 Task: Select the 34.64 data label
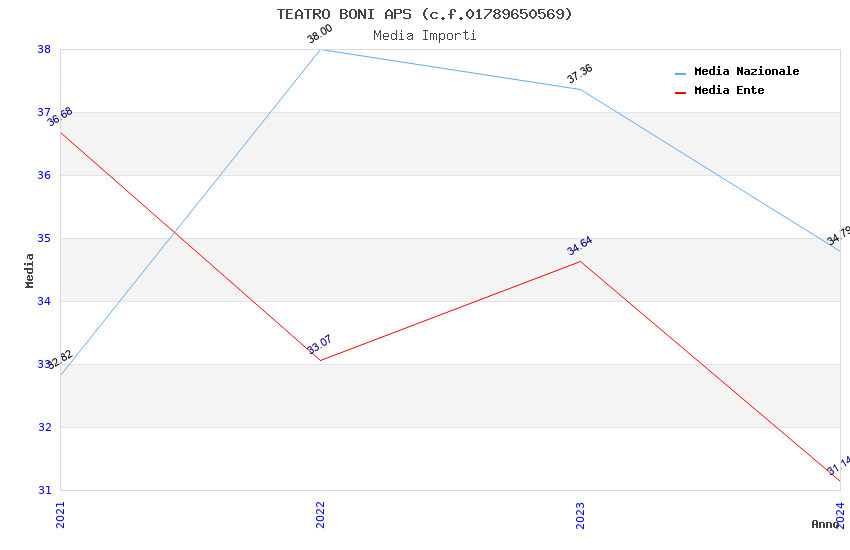pos(580,246)
